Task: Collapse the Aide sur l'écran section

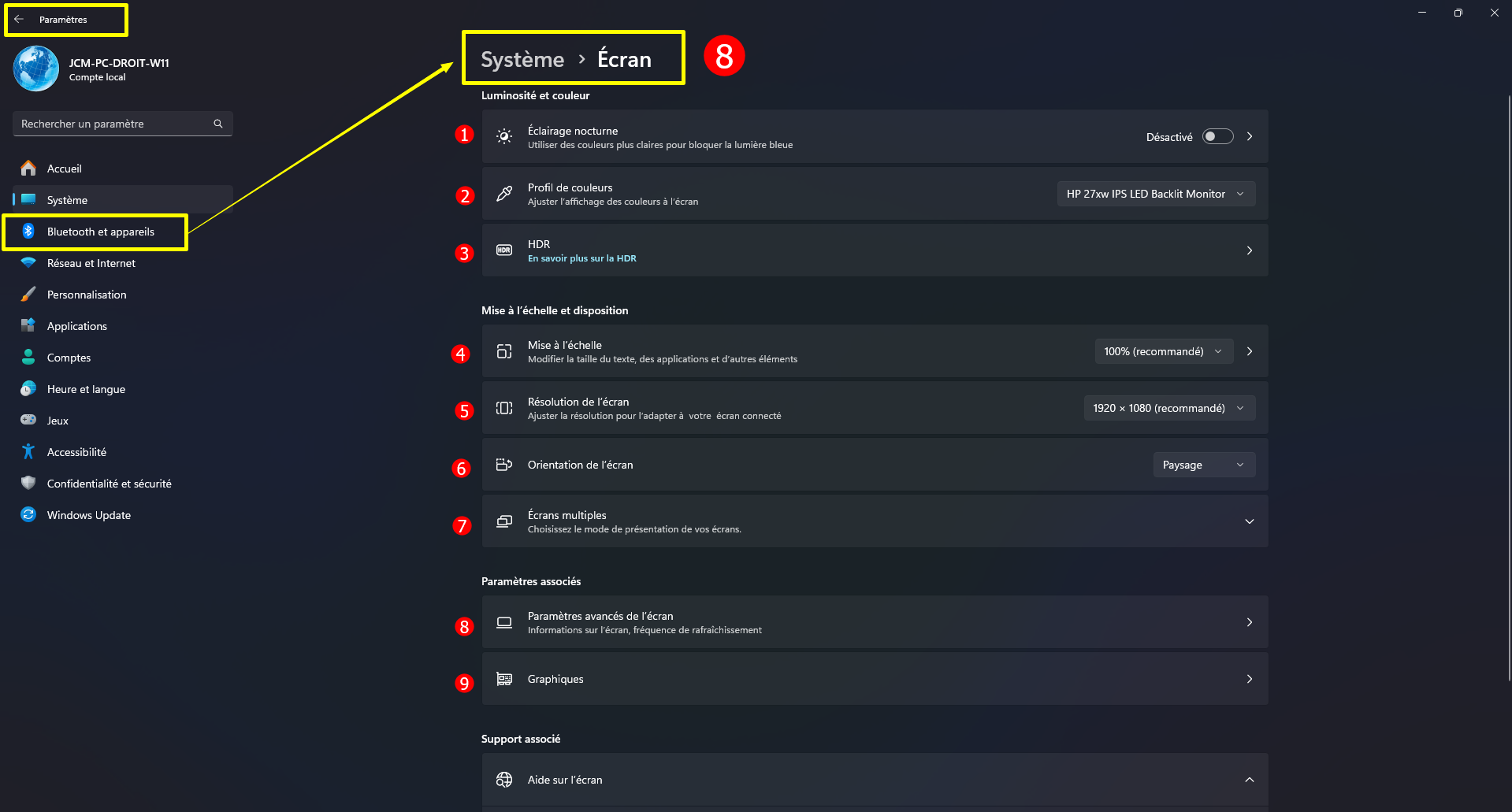Action: pos(1249,780)
